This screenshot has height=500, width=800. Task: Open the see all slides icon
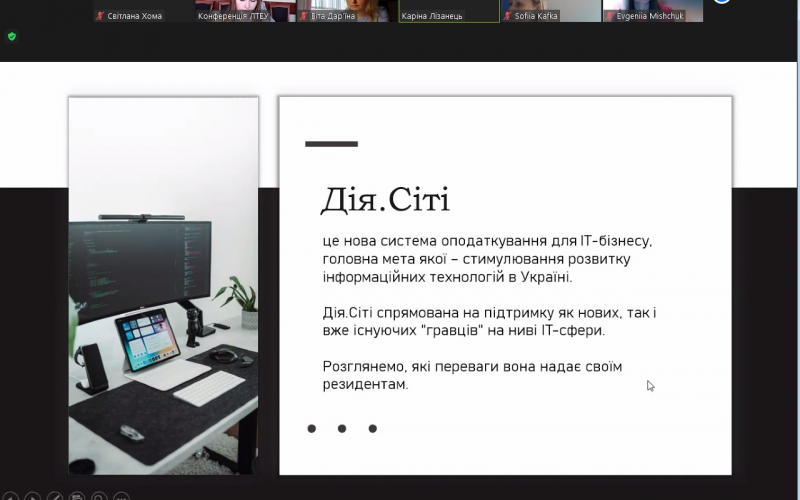click(77, 496)
